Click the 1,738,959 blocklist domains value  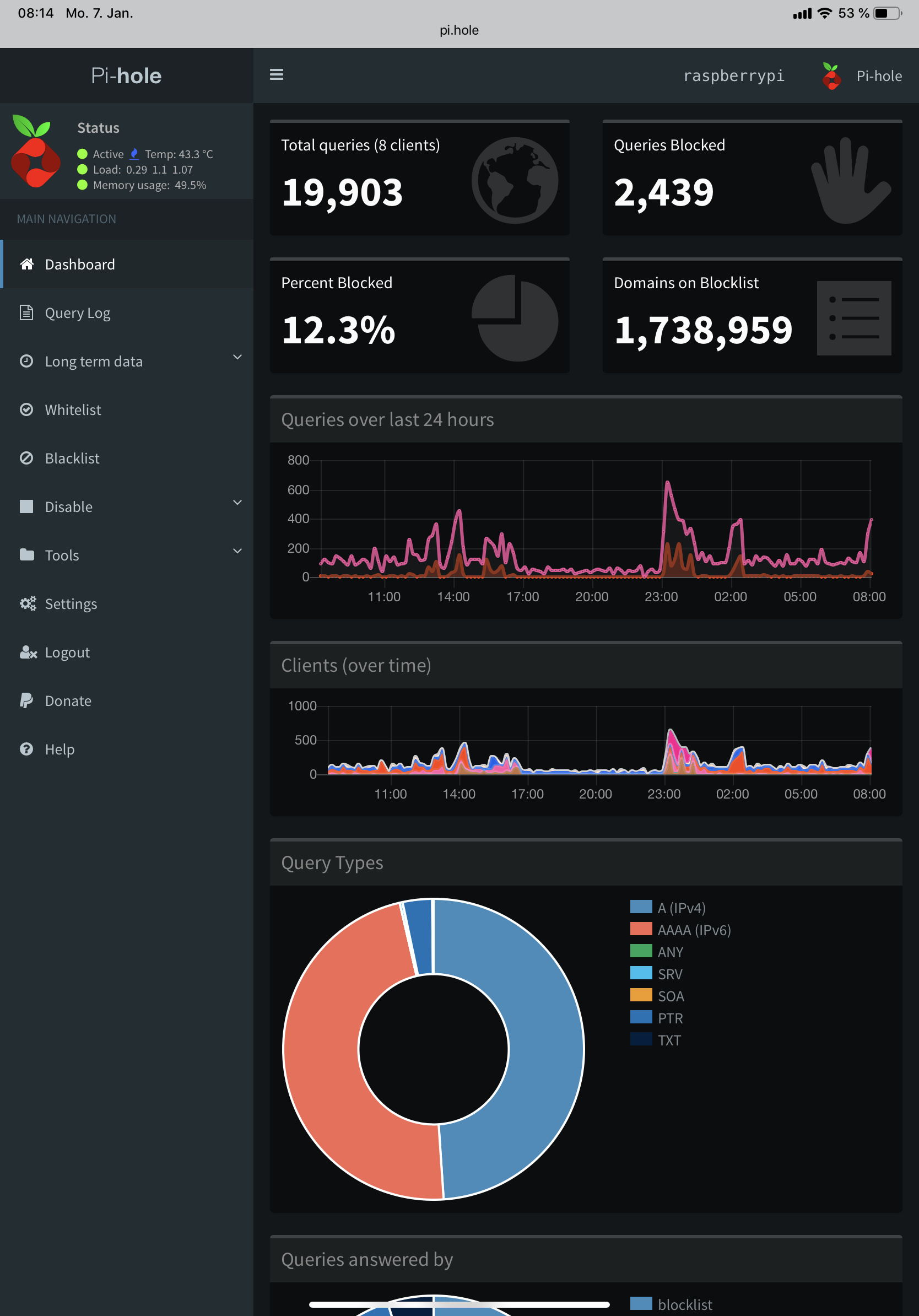703,330
